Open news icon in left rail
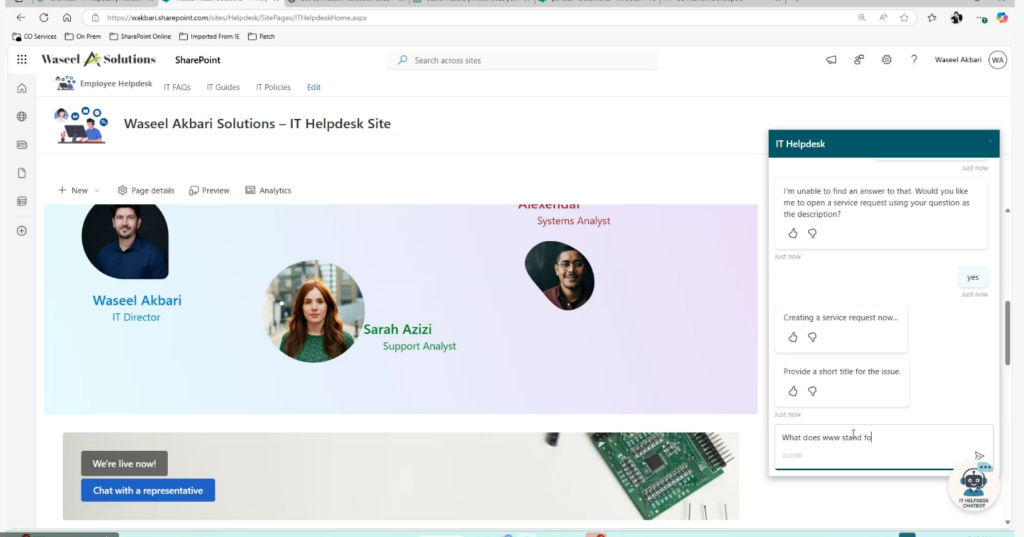Image resolution: width=1024 pixels, height=537 pixels. [22, 145]
